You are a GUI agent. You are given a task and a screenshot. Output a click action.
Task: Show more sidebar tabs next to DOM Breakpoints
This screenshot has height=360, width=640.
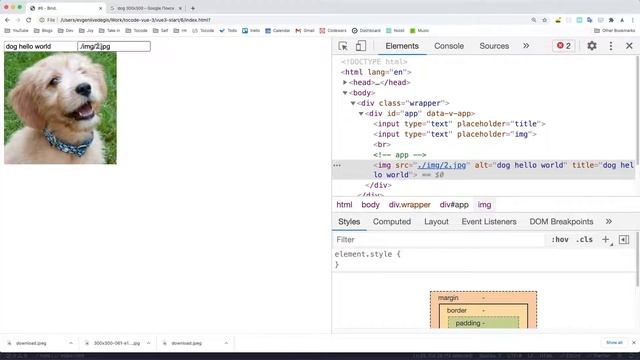coord(609,222)
